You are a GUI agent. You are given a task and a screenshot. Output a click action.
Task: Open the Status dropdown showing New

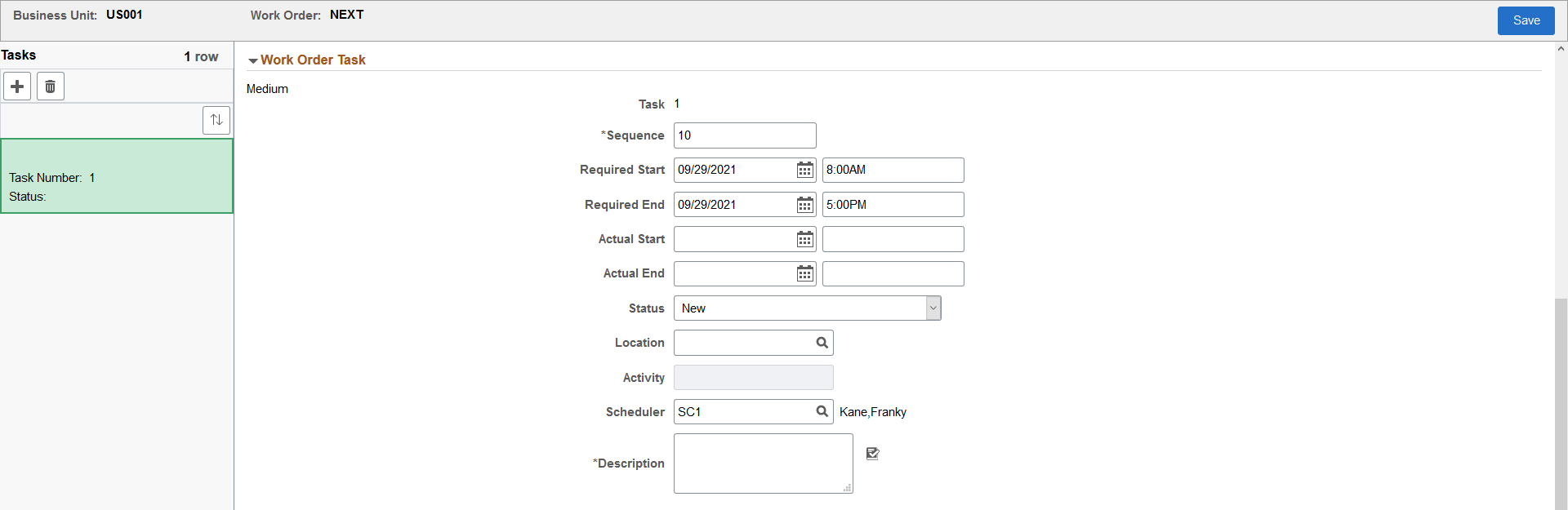pos(808,308)
